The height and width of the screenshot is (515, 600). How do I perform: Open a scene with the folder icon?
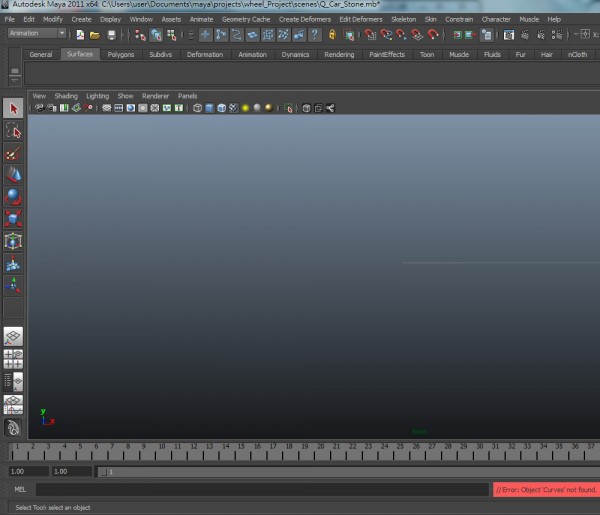[x=95, y=35]
